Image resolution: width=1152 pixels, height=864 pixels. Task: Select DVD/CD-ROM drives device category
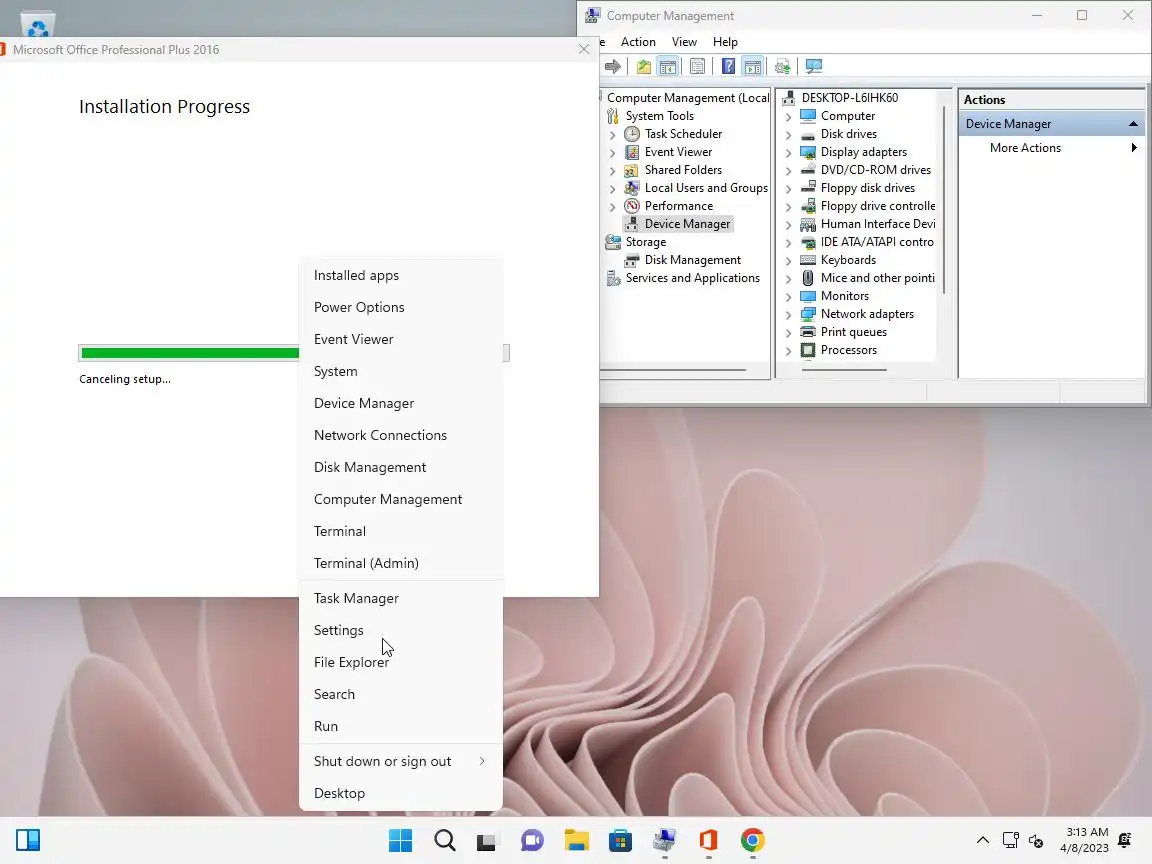click(x=876, y=170)
